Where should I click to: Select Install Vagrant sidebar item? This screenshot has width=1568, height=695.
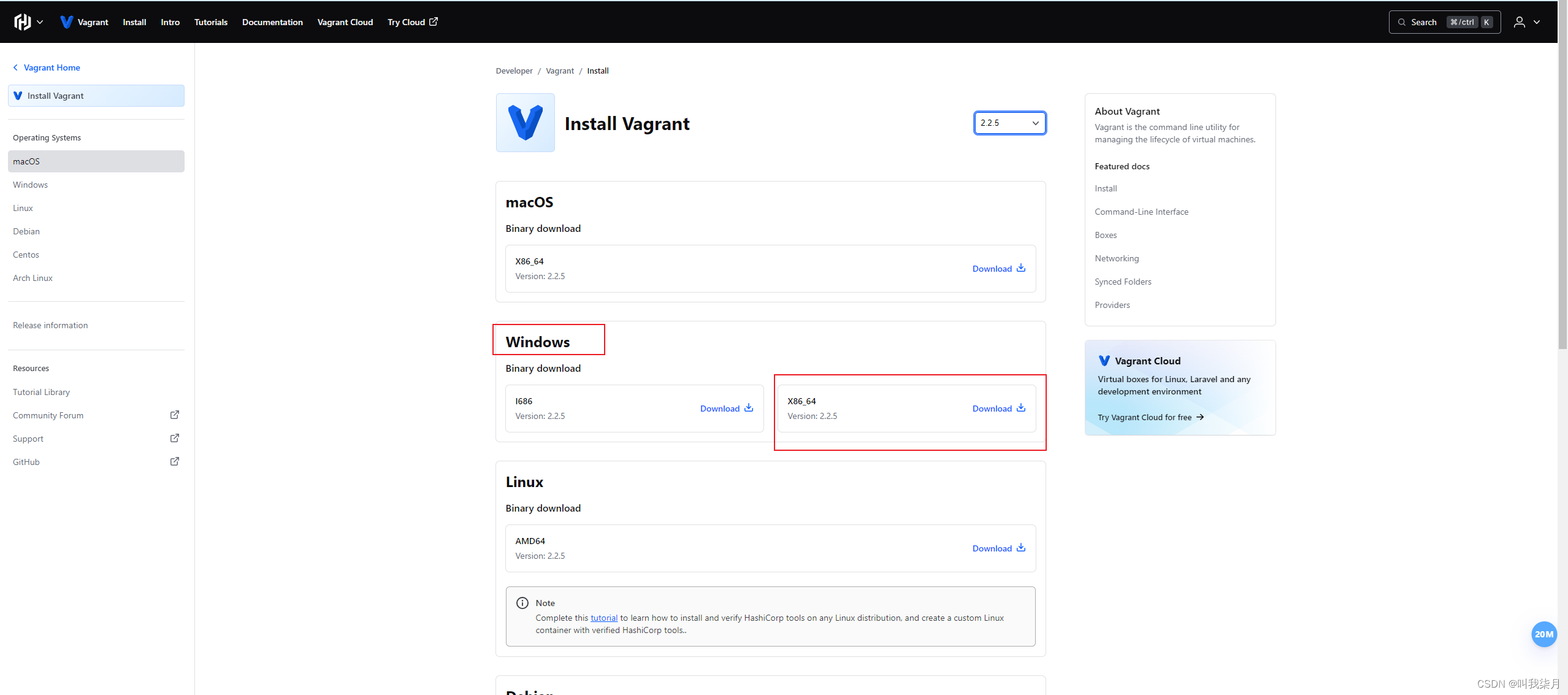point(96,96)
